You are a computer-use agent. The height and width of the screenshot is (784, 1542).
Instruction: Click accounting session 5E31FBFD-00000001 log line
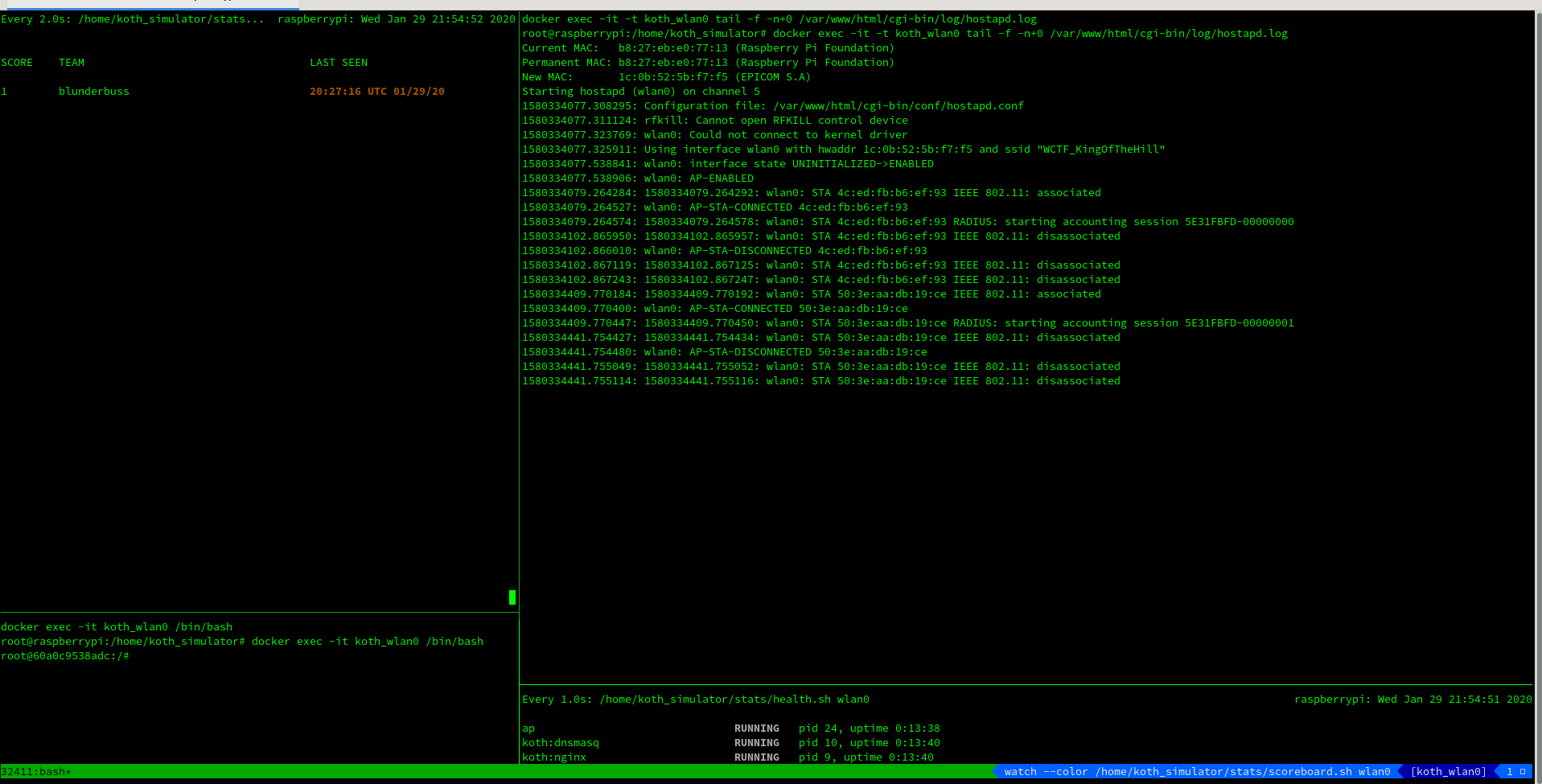908,323
